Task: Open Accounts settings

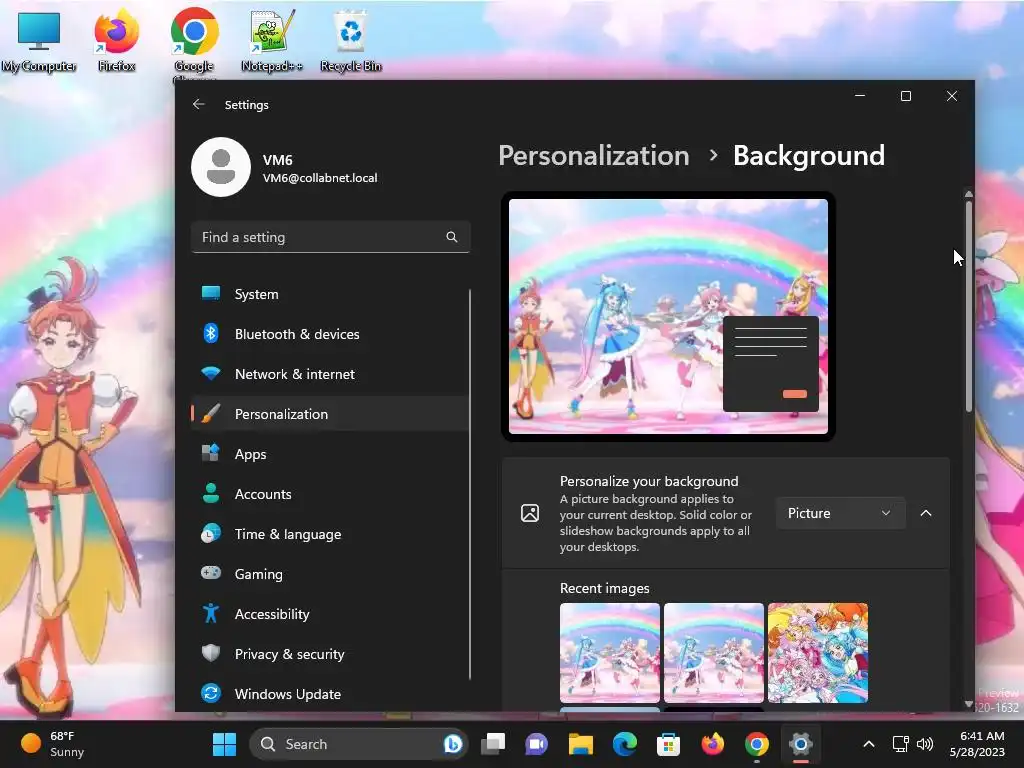Action: pos(330,494)
